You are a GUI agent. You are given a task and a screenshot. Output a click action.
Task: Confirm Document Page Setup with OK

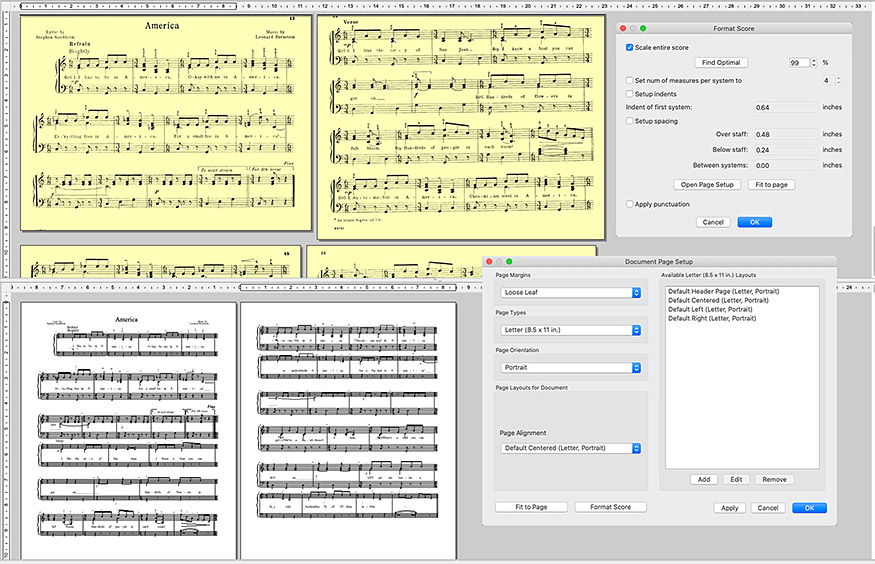809,508
